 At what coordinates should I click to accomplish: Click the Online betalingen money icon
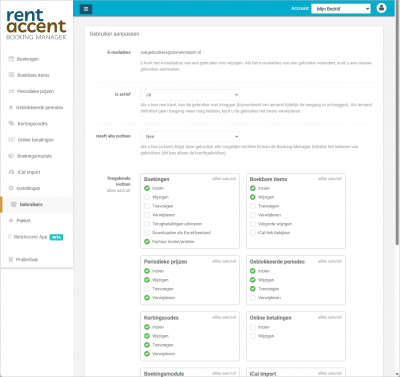(x=11, y=140)
